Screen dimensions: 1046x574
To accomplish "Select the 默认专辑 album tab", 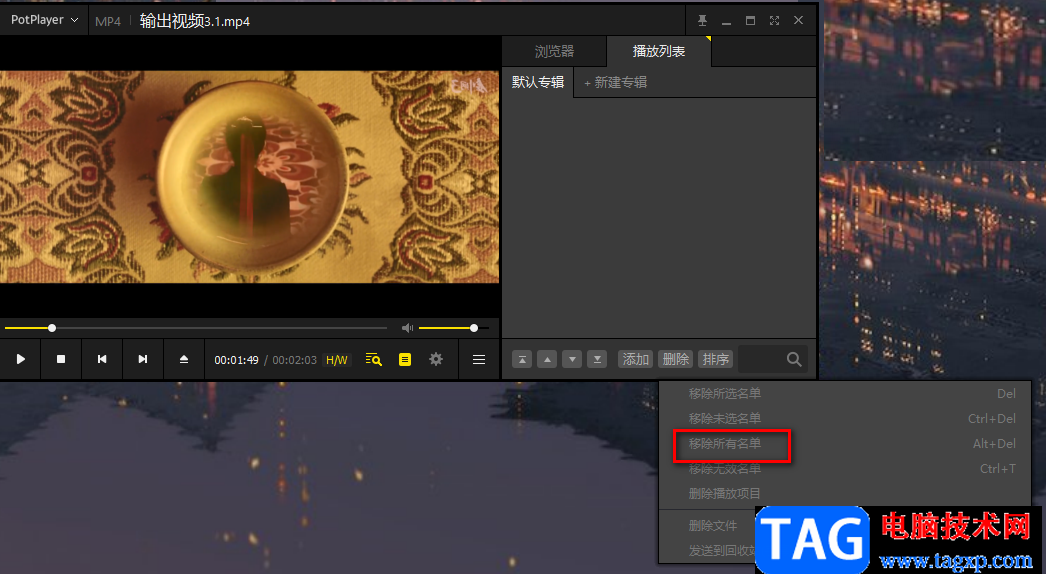I will tap(538, 82).
